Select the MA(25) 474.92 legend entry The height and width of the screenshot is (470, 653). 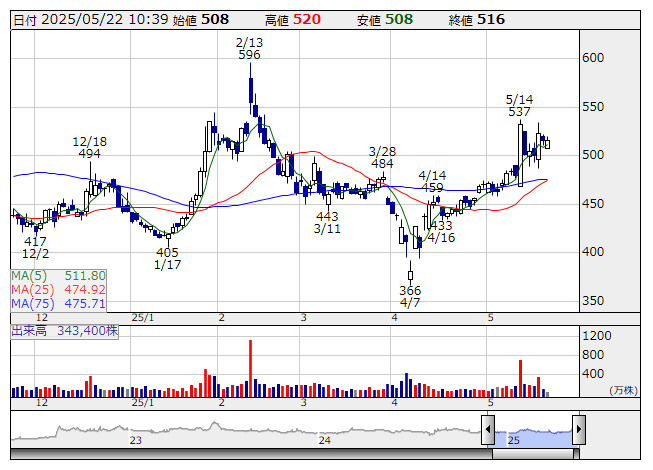[58, 289]
